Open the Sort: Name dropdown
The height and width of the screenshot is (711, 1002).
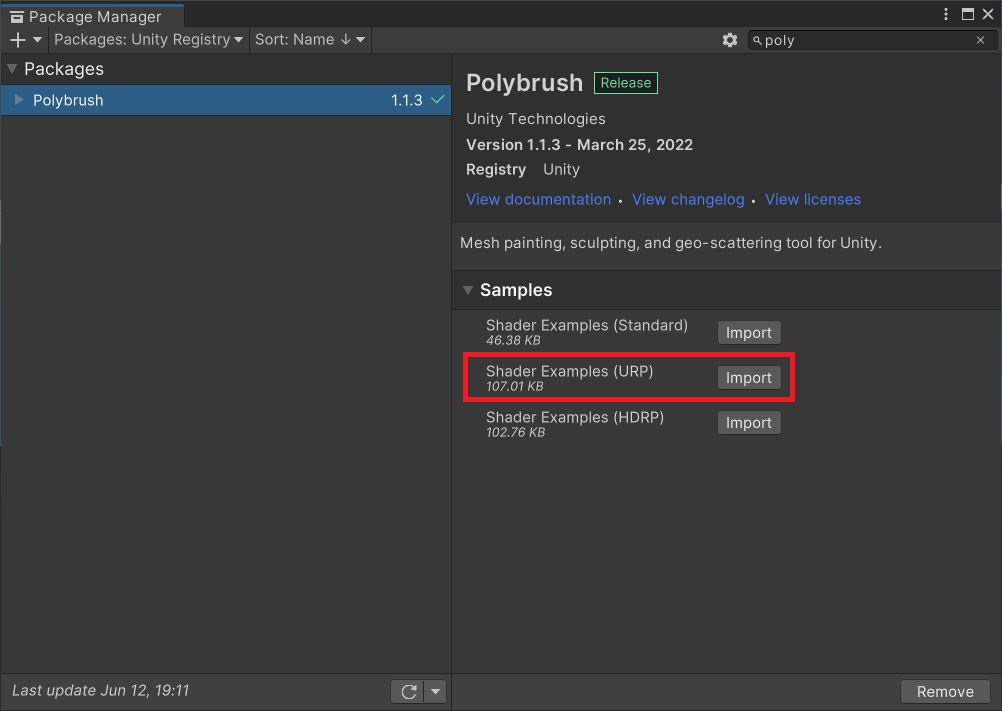click(310, 40)
